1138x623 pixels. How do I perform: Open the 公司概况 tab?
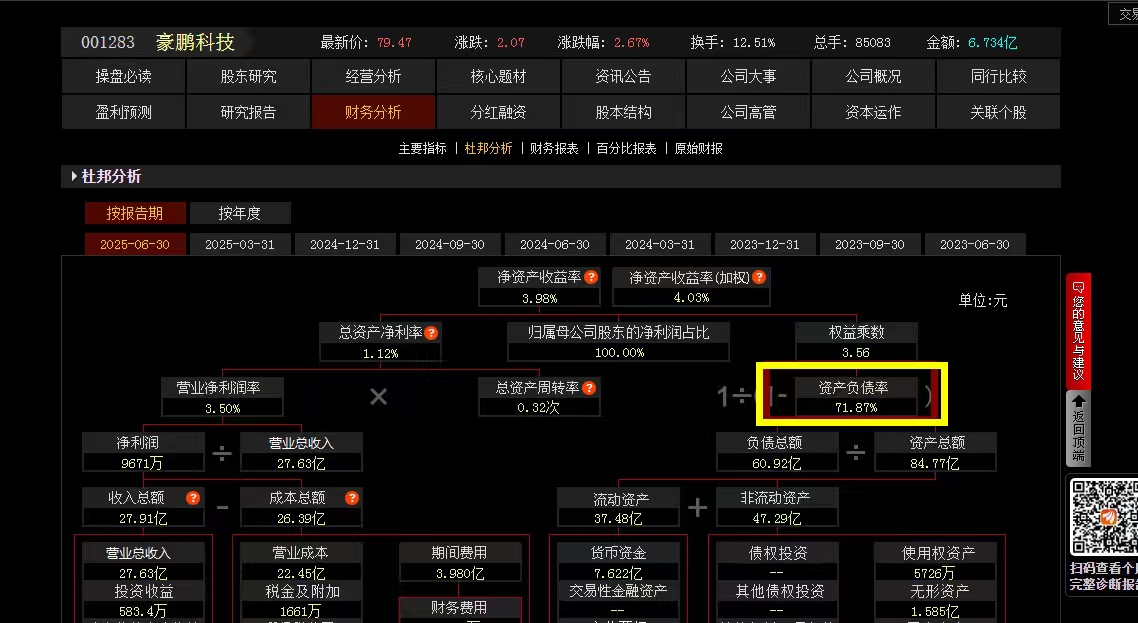(874, 76)
